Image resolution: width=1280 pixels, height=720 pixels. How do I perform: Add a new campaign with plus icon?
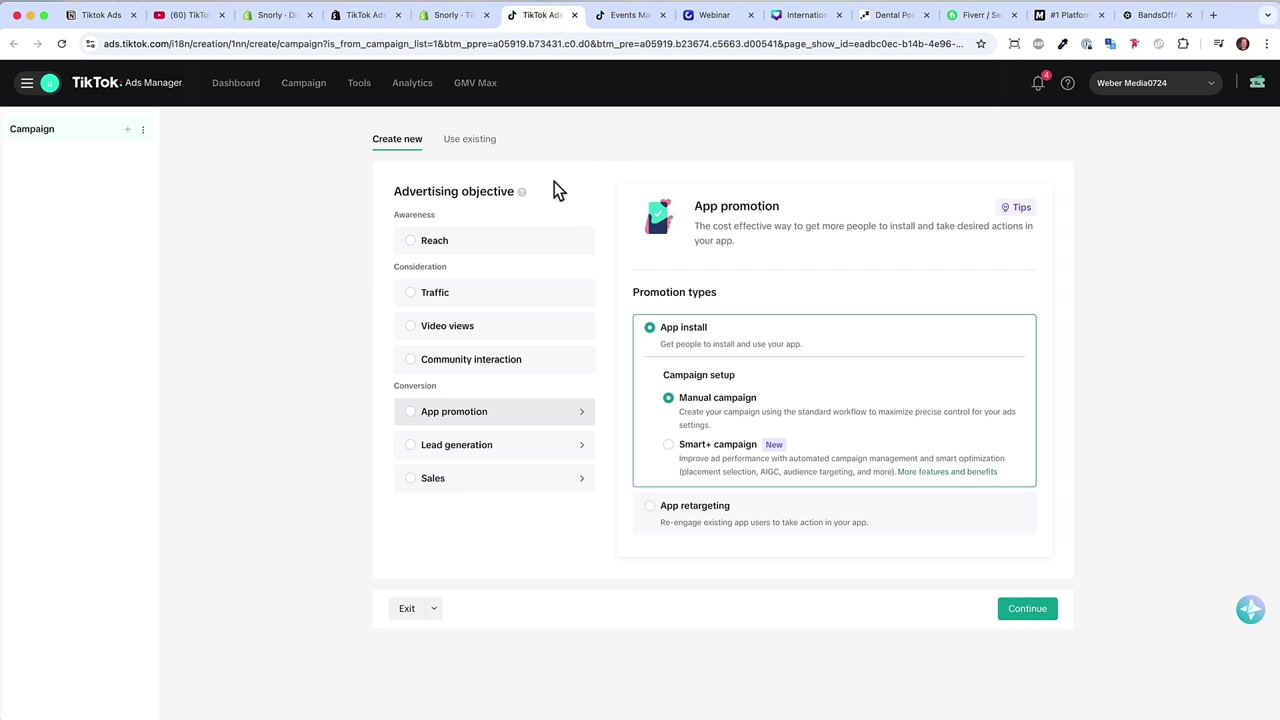click(127, 129)
